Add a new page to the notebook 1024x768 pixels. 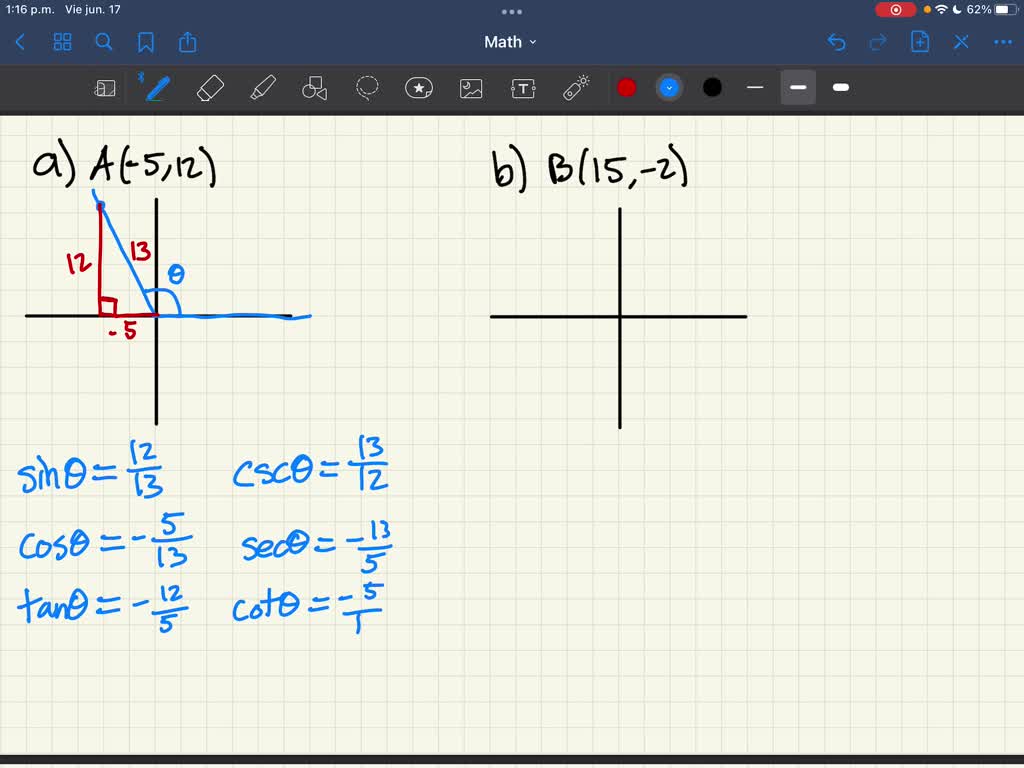coord(919,42)
